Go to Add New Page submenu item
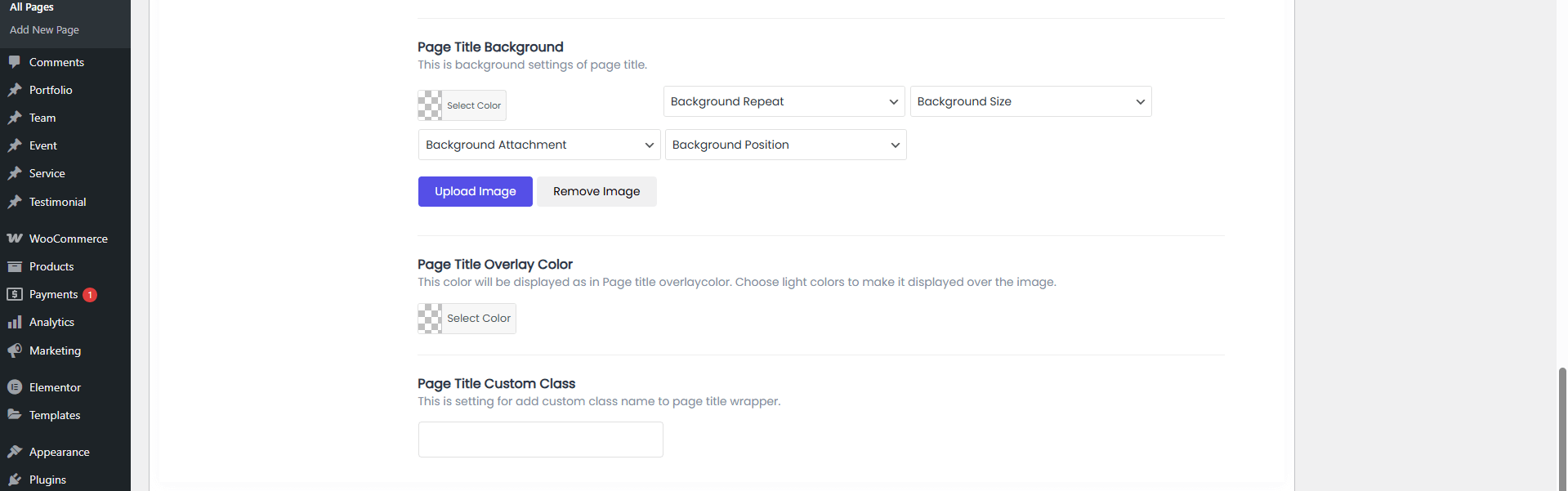The height and width of the screenshot is (491, 1568). (x=44, y=29)
